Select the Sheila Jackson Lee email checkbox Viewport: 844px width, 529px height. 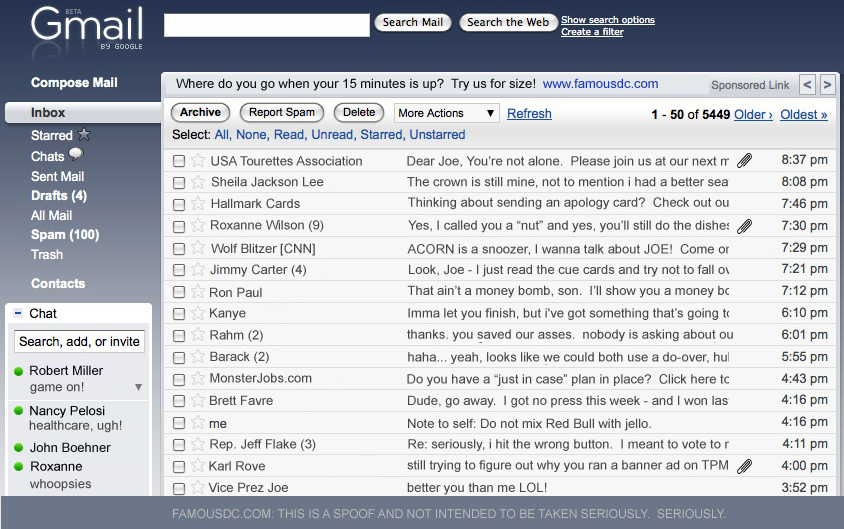point(179,183)
